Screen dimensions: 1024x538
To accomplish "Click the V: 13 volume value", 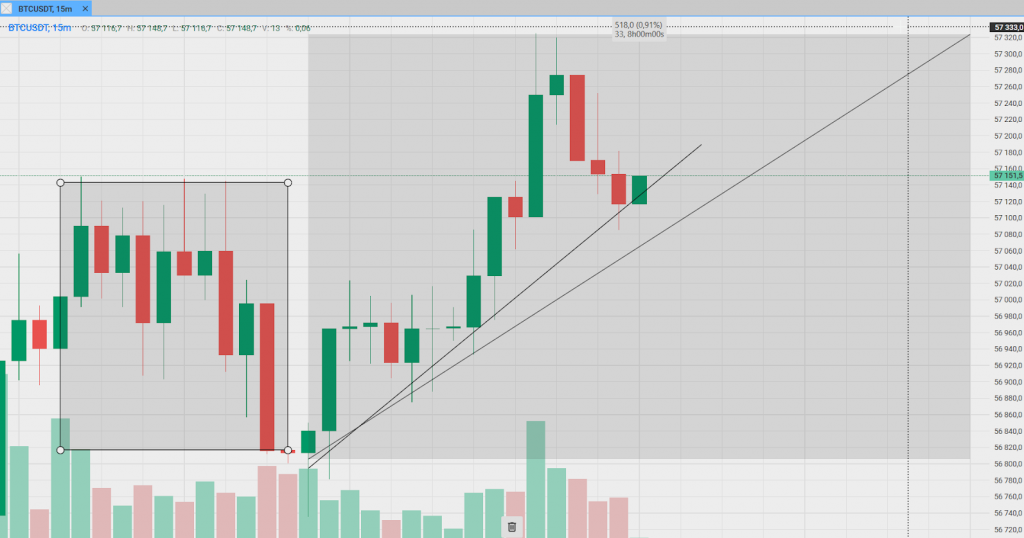I will pos(271,28).
